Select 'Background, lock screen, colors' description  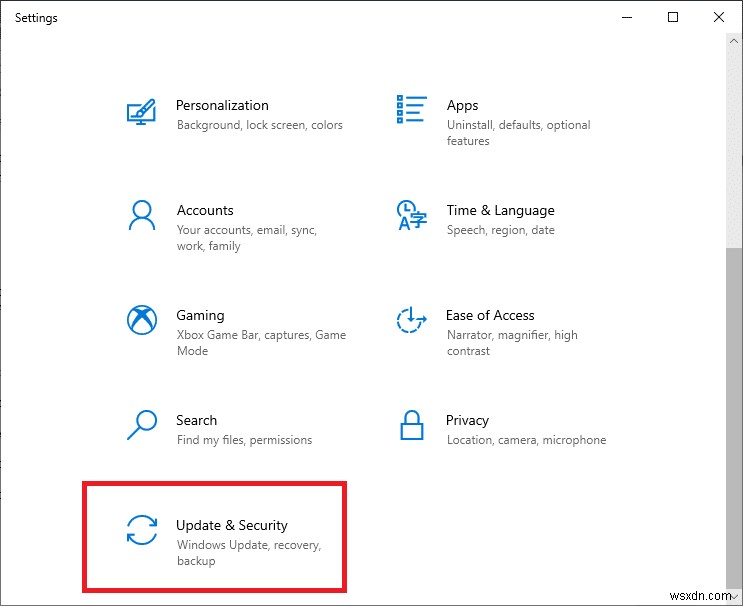click(260, 125)
